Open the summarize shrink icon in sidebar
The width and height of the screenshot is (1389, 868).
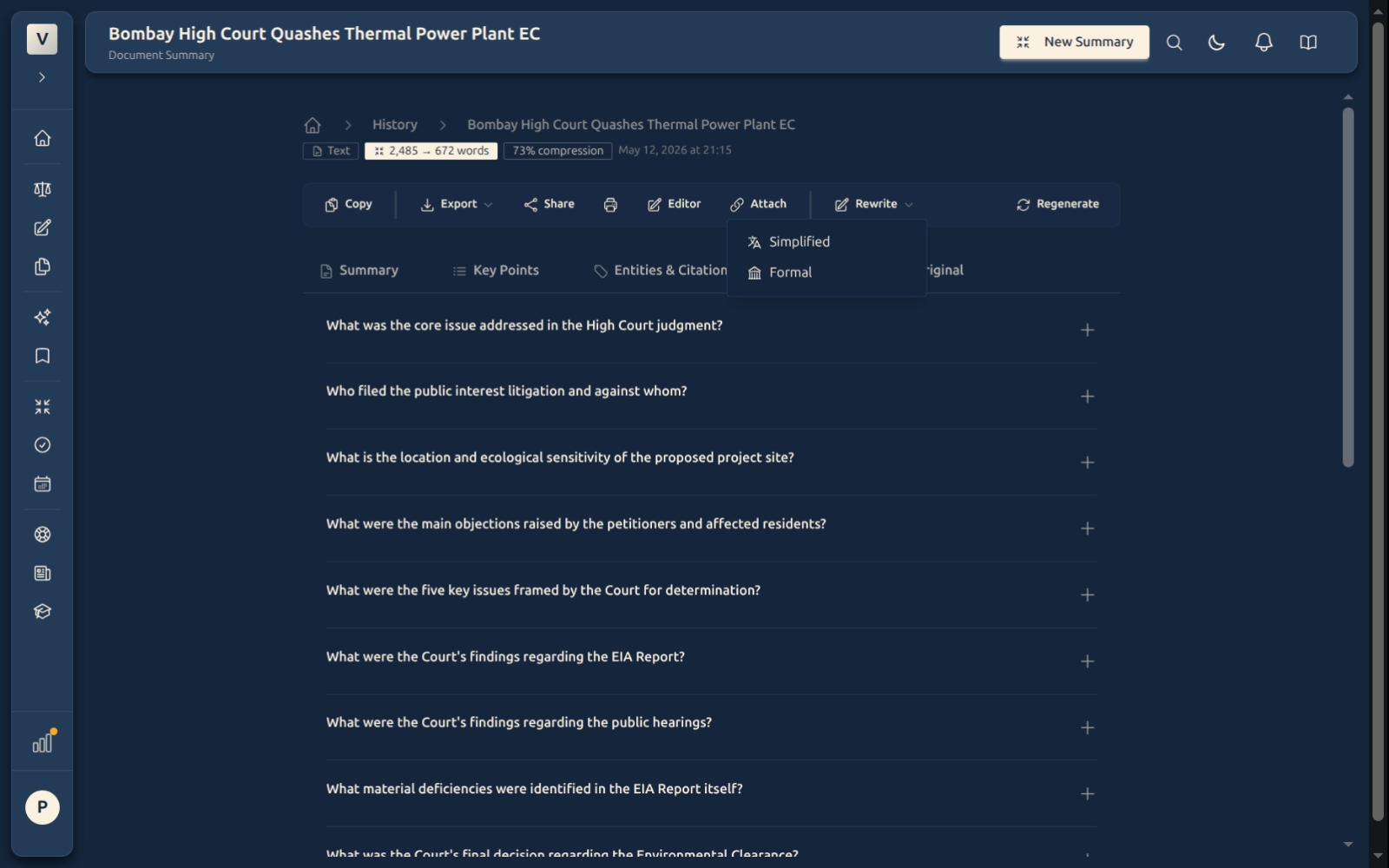[42, 406]
